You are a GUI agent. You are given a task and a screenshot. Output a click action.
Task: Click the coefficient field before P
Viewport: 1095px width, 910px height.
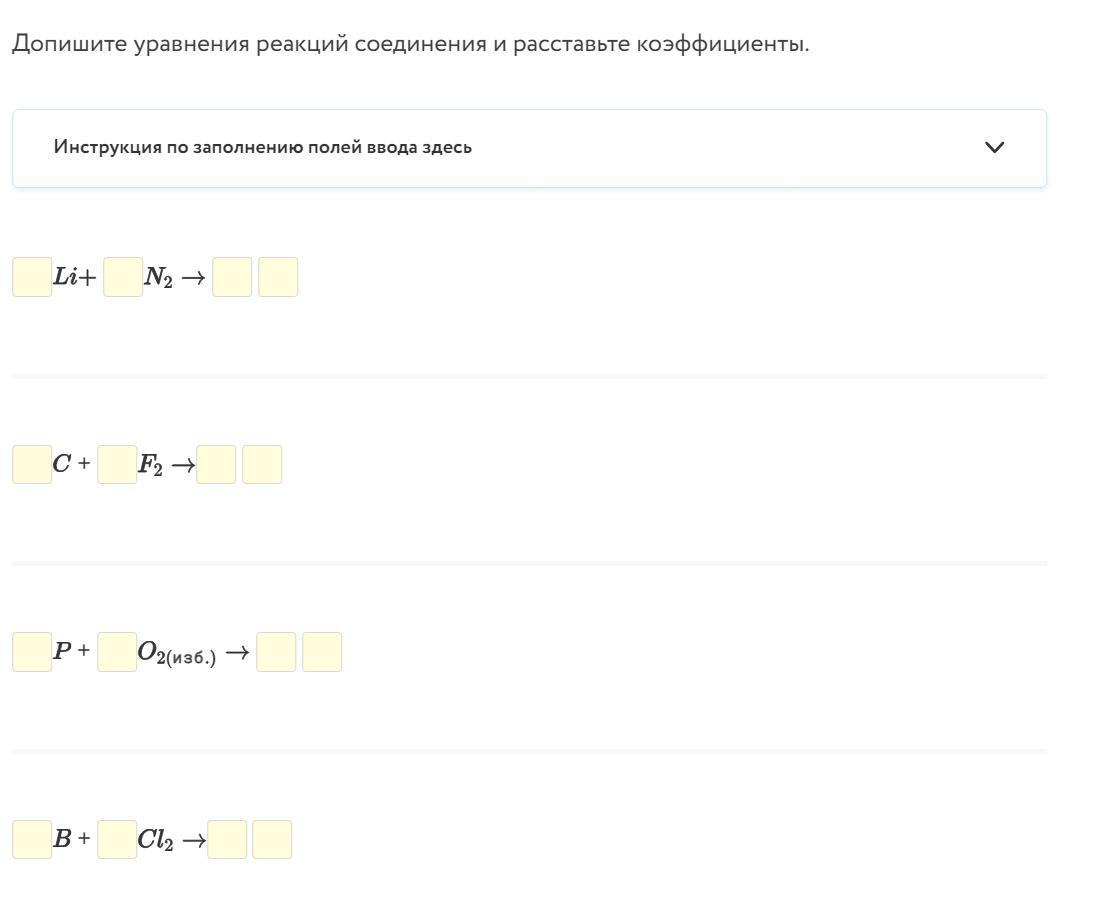32,652
